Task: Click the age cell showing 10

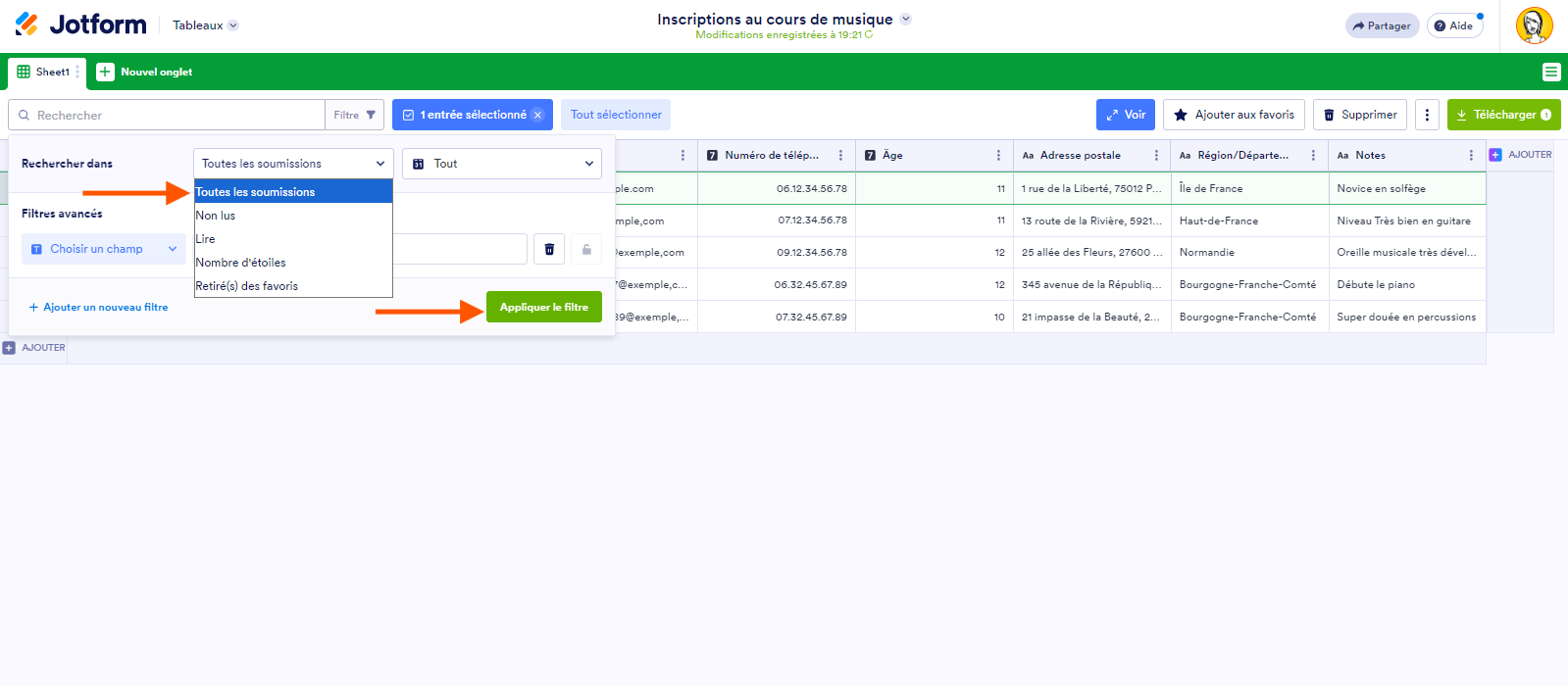Action: [x=935, y=317]
